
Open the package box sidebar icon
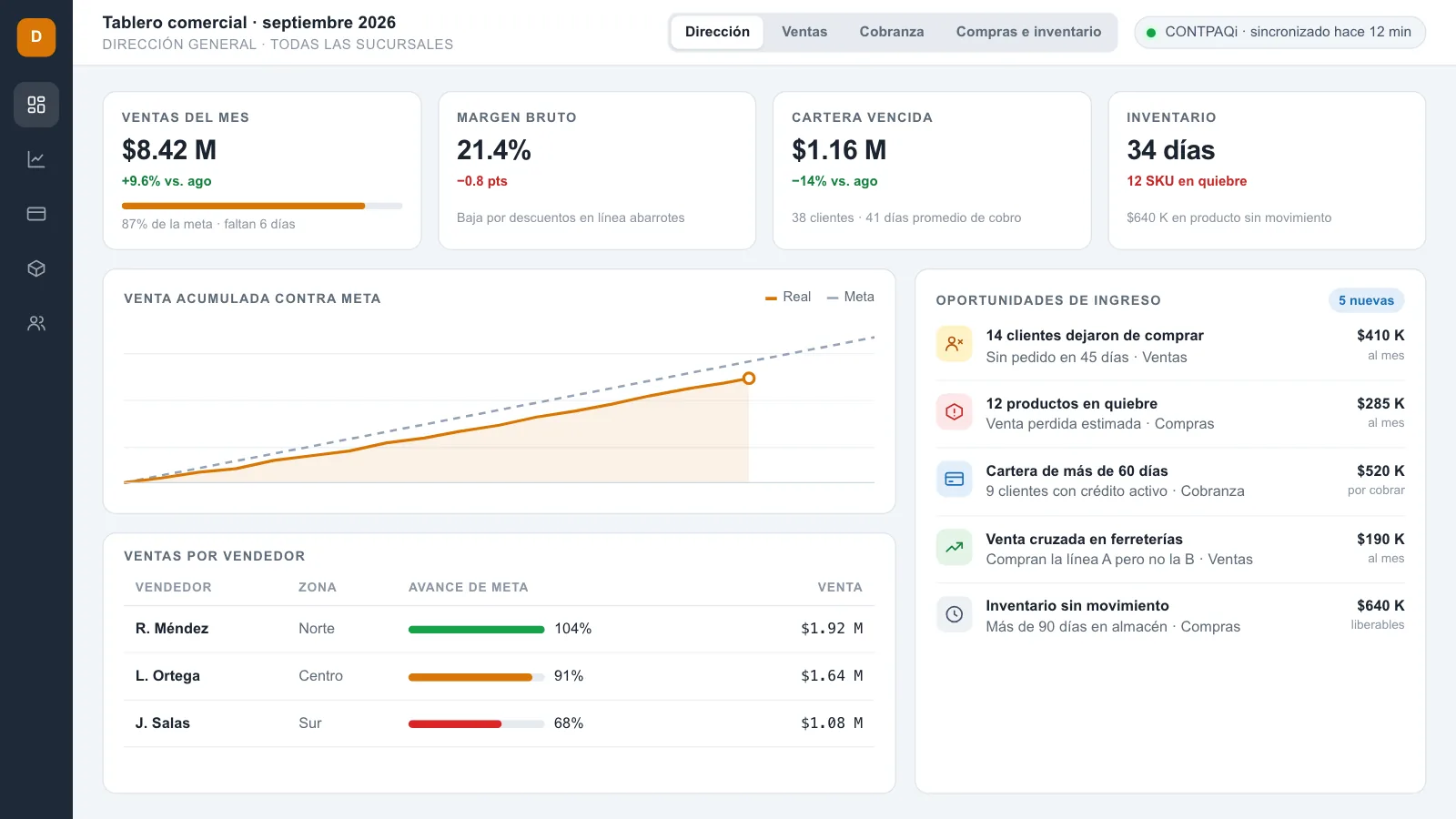pyautogui.click(x=36, y=268)
